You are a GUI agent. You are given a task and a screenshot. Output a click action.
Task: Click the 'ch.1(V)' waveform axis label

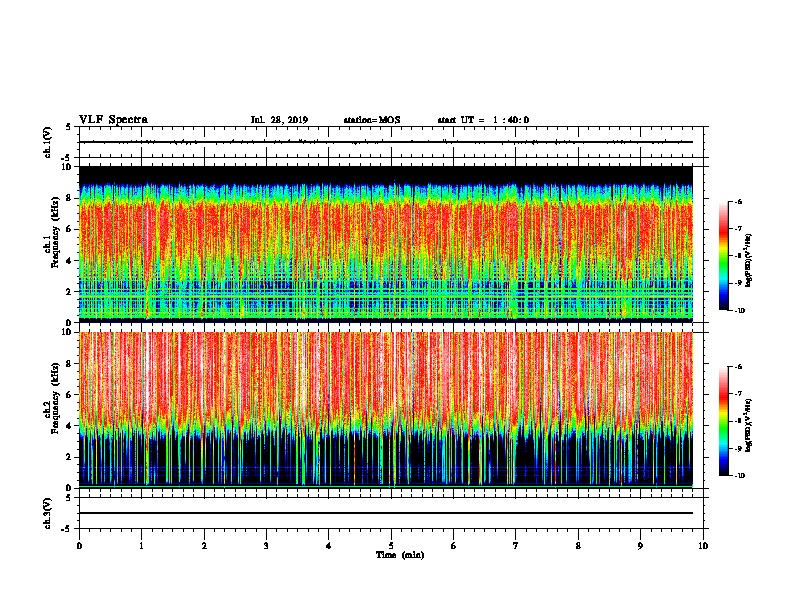(48, 142)
